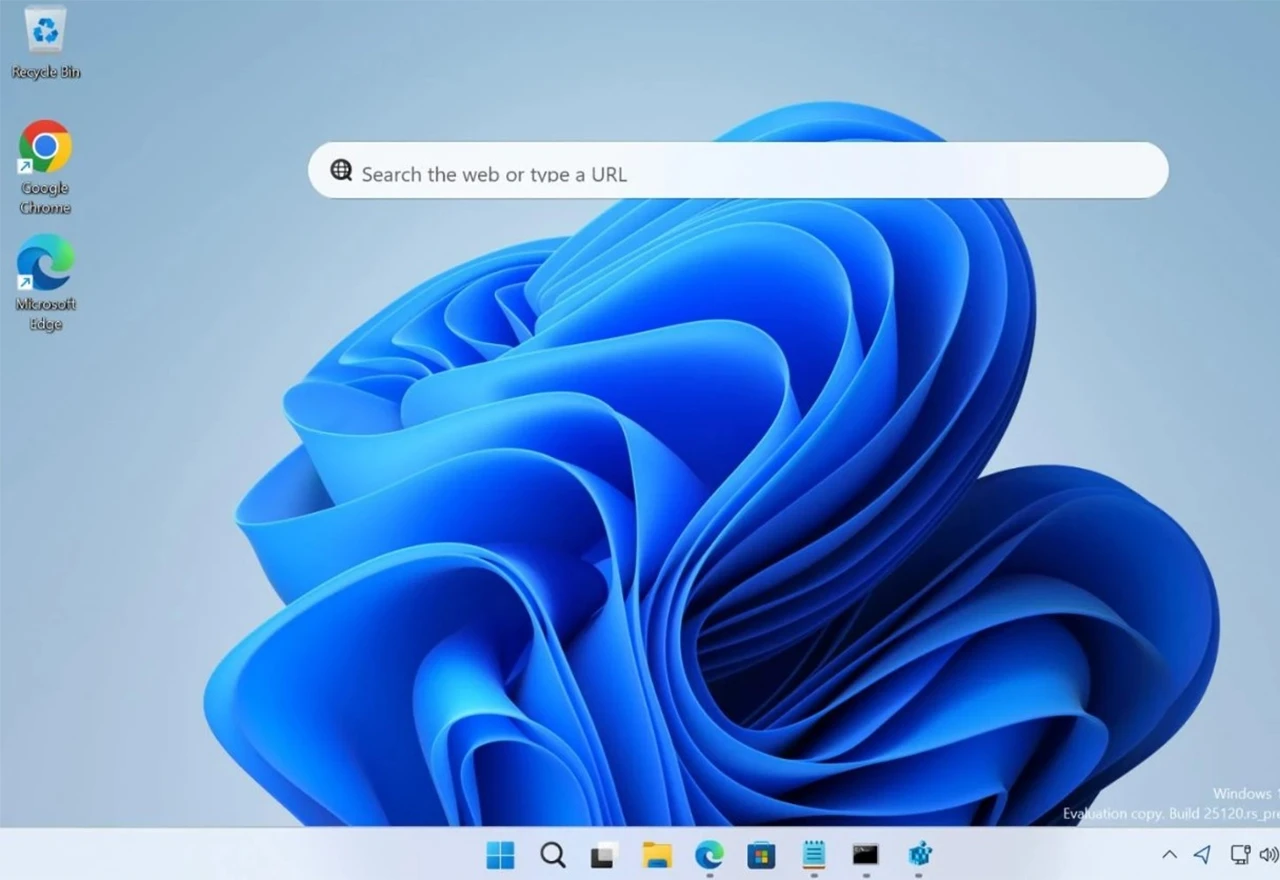1280x880 pixels.
Task: Open taskbar Search magnifier
Action: pos(553,855)
